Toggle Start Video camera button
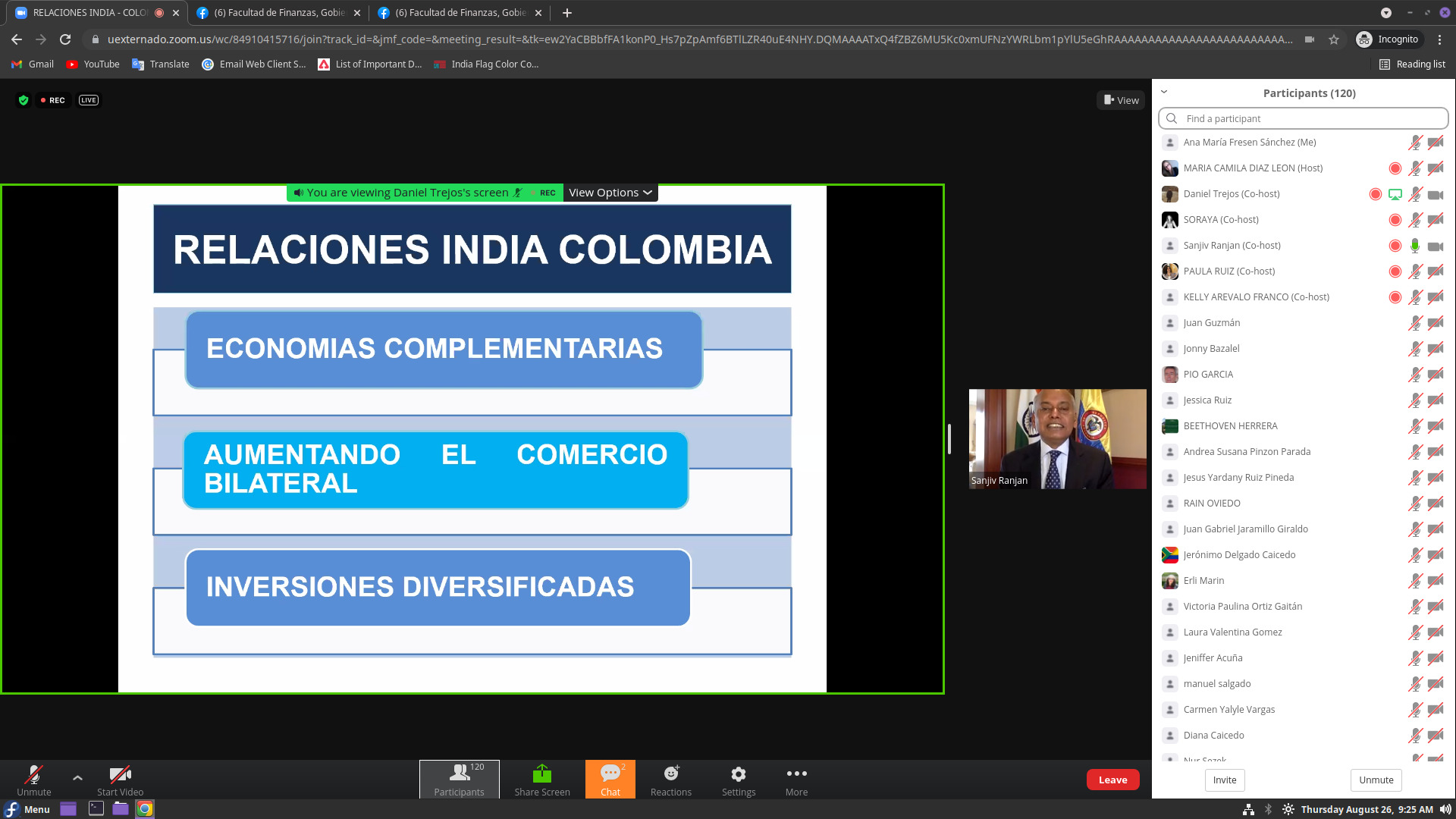 click(120, 776)
